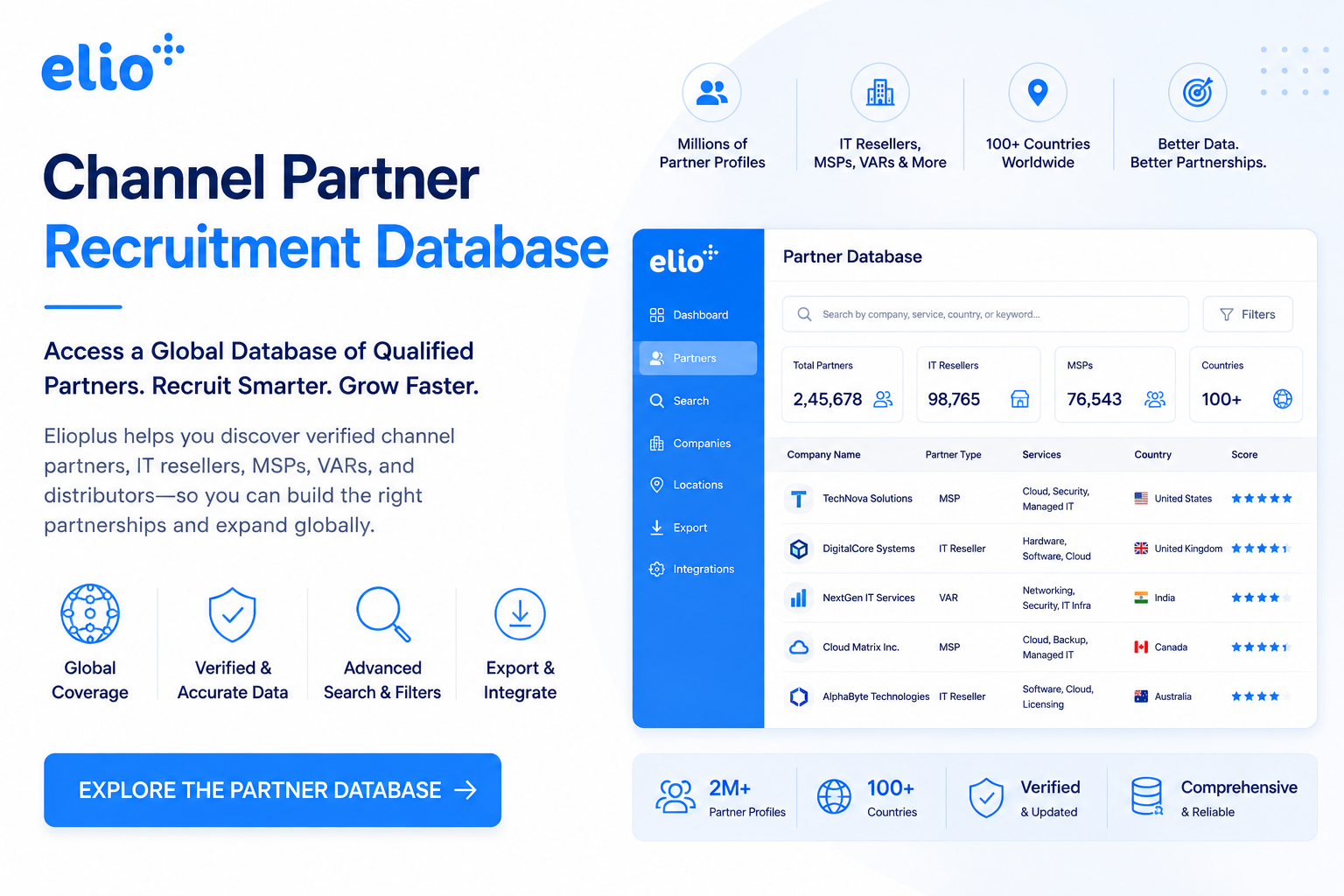
Task: Click the Verified & Accurate Data shield icon
Action: (233, 614)
